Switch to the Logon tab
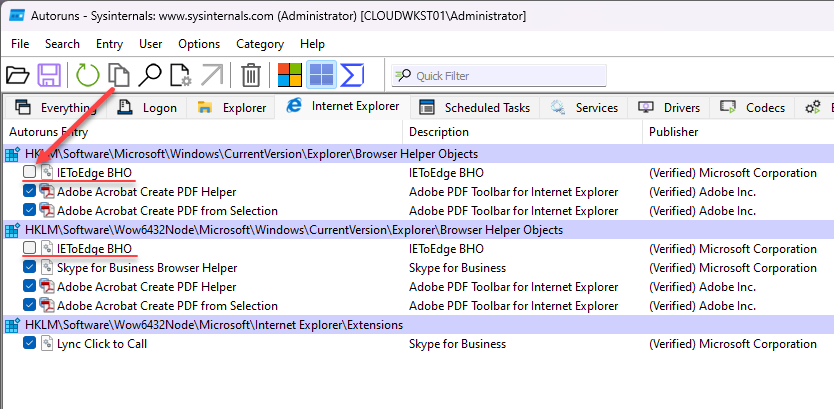The width and height of the screenshot is (834, 409). point(148,108)
